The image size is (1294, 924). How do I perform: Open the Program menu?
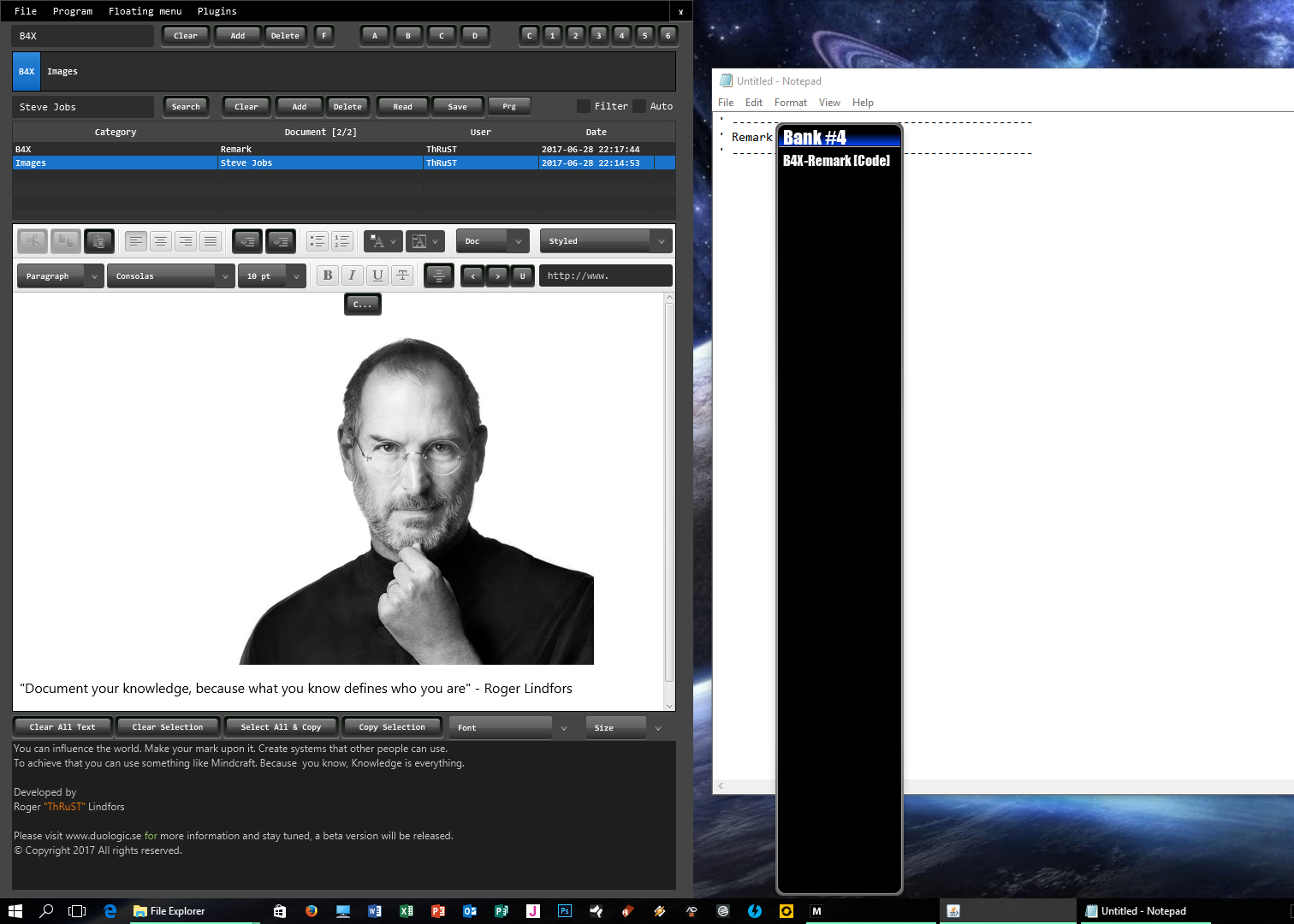click(x=73, y=11)
